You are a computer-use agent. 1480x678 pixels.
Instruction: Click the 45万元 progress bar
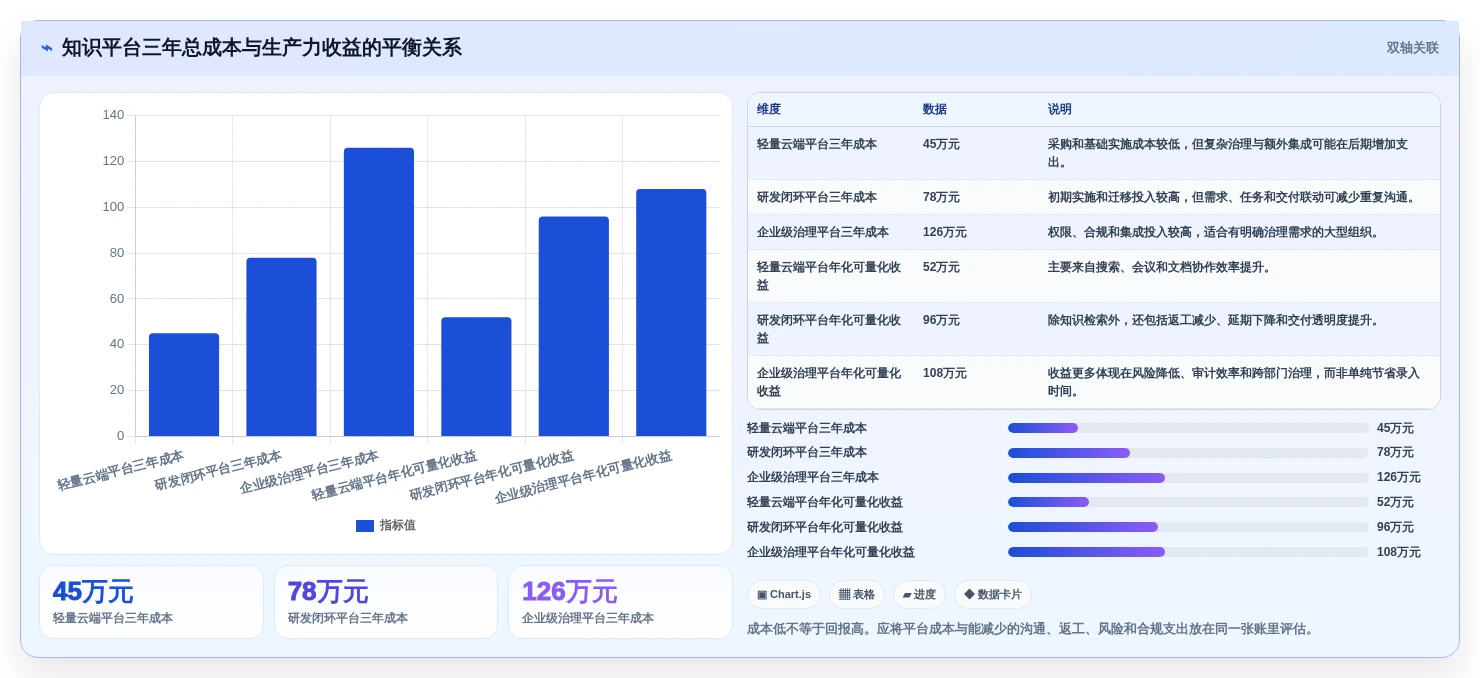(x=1188, y=428)
